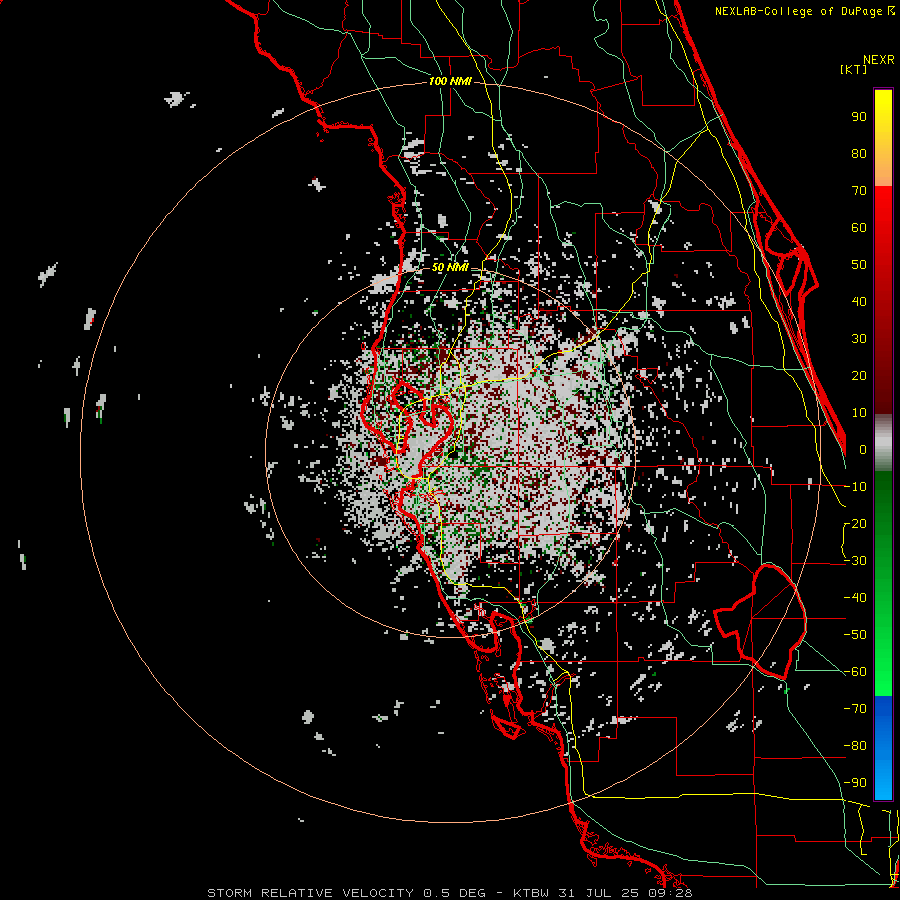Click the 30 knot scale value
Screen dimensions: 900x900
859,339
